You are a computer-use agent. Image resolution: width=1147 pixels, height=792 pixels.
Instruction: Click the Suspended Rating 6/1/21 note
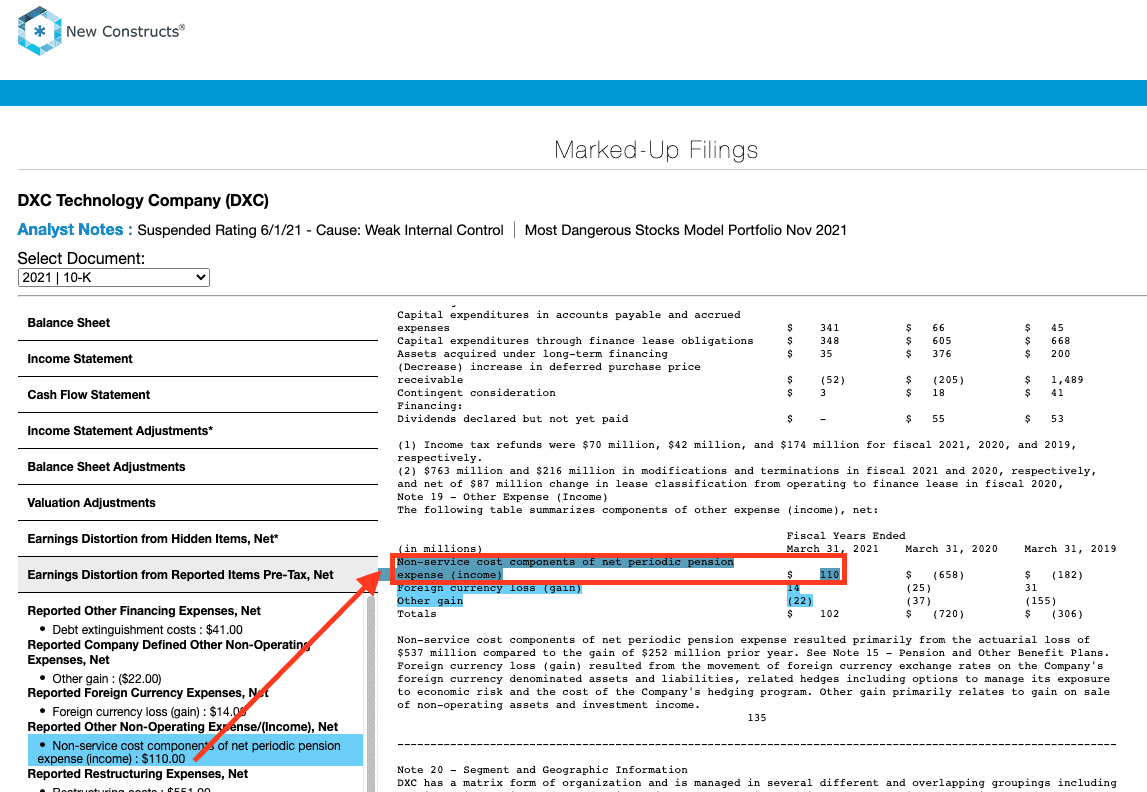[320, 230]
